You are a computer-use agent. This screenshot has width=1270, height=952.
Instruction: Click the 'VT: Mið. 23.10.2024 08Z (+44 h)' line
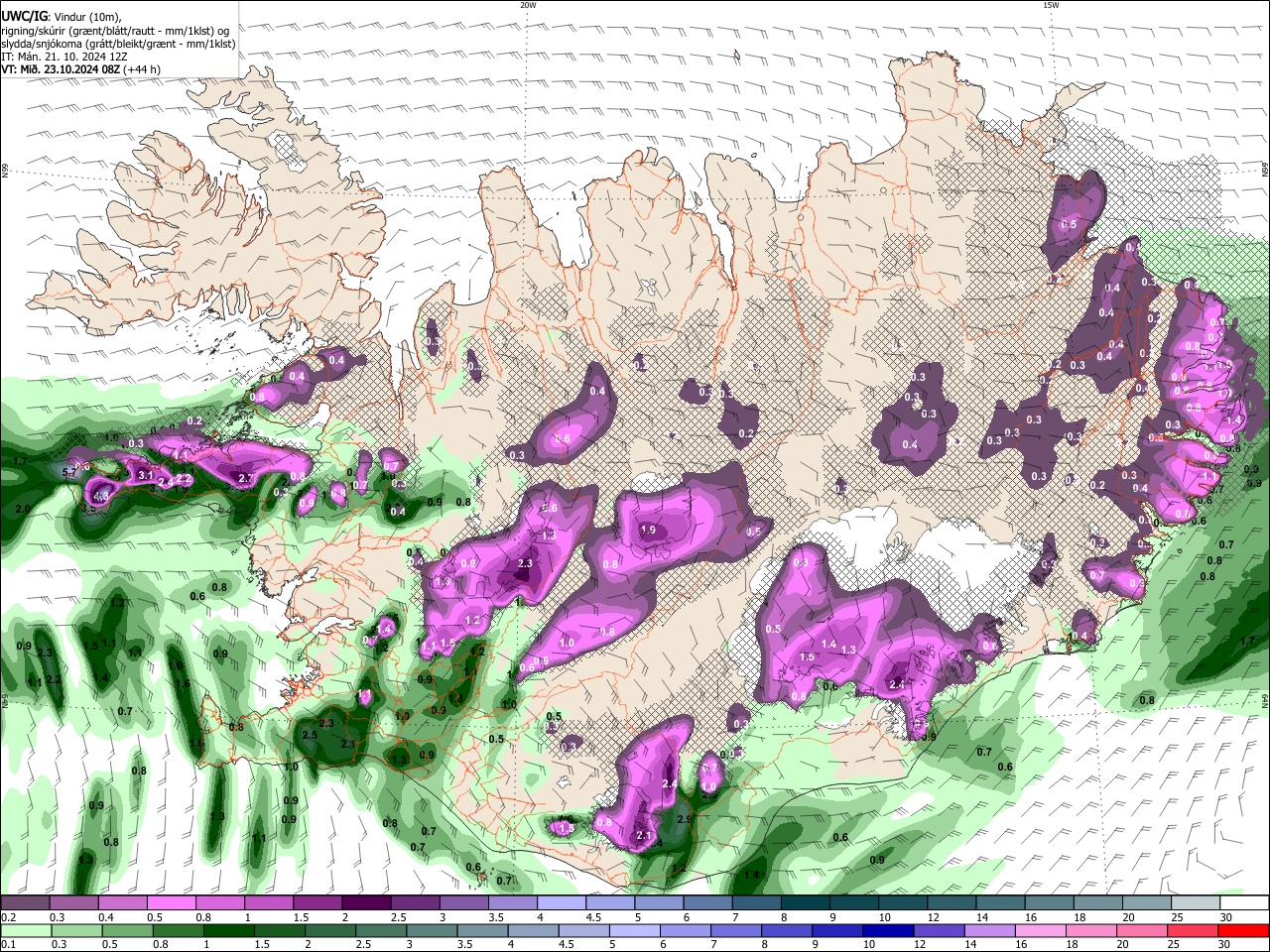click(81, 69)
